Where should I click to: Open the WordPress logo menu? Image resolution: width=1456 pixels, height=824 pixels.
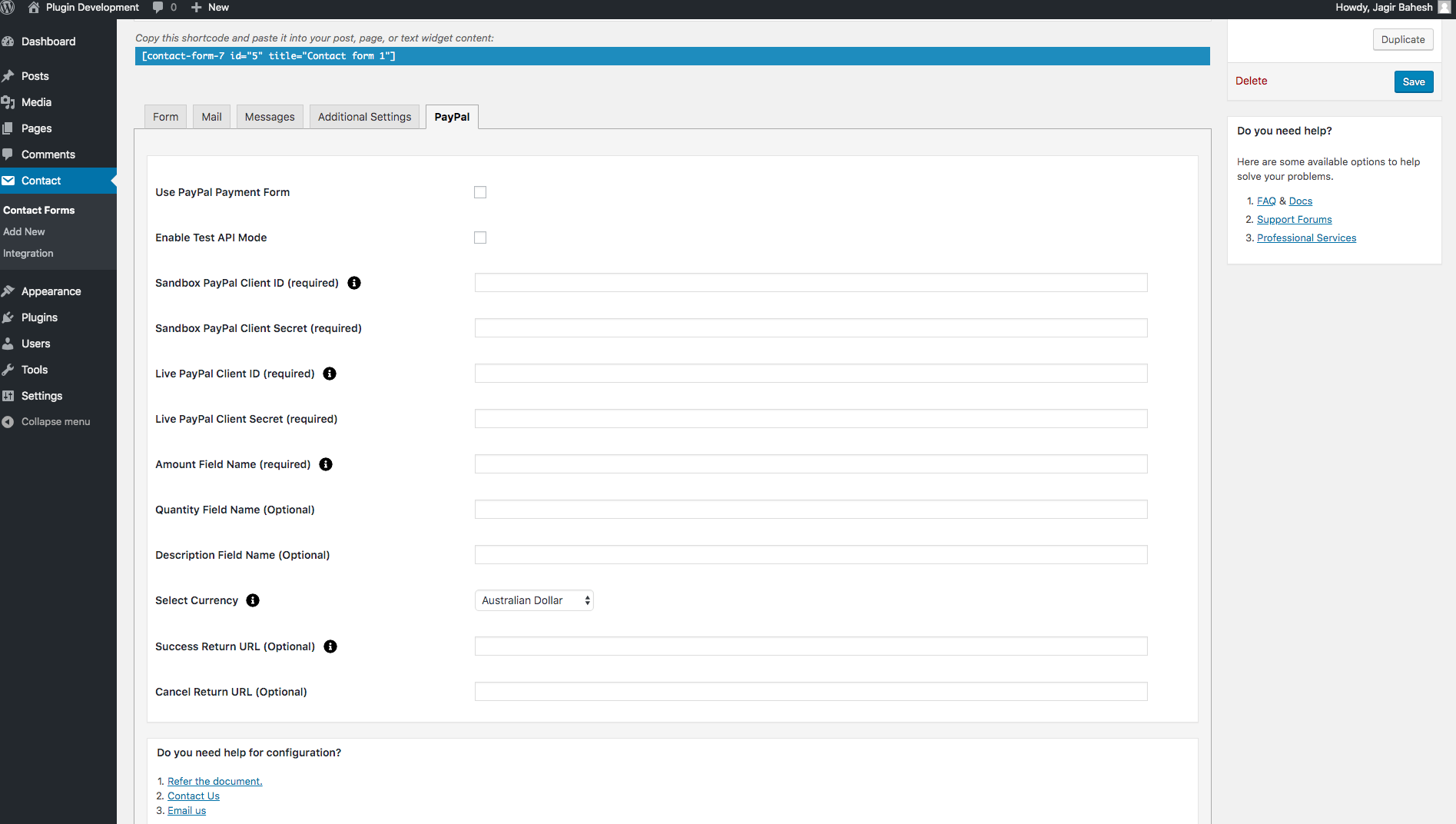pos(8,8)
